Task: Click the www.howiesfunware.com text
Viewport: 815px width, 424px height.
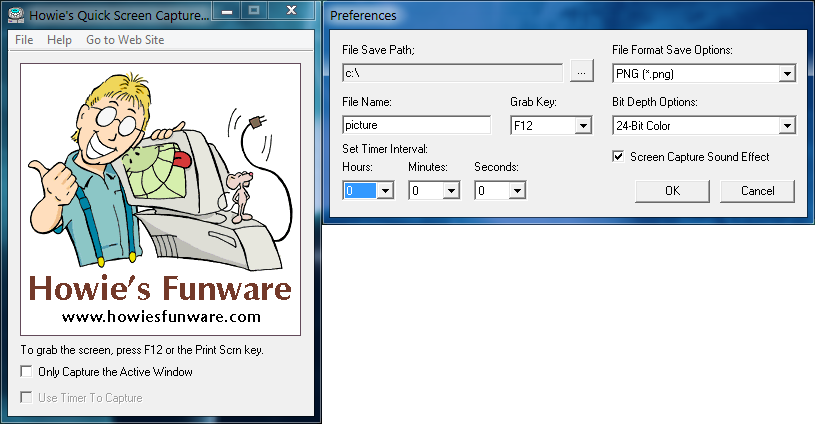Action: coord(161,316)
